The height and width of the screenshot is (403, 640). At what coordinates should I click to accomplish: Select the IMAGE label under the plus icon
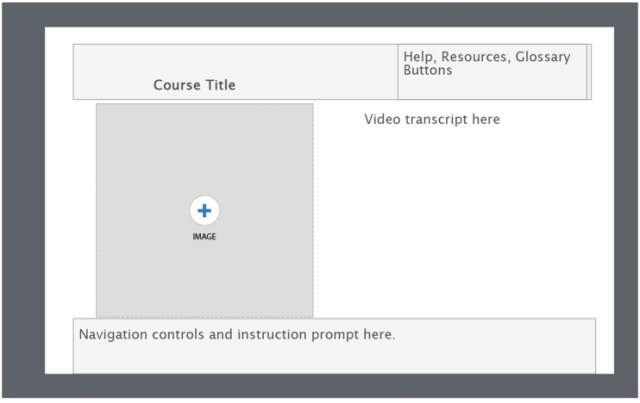click(204, 237)
